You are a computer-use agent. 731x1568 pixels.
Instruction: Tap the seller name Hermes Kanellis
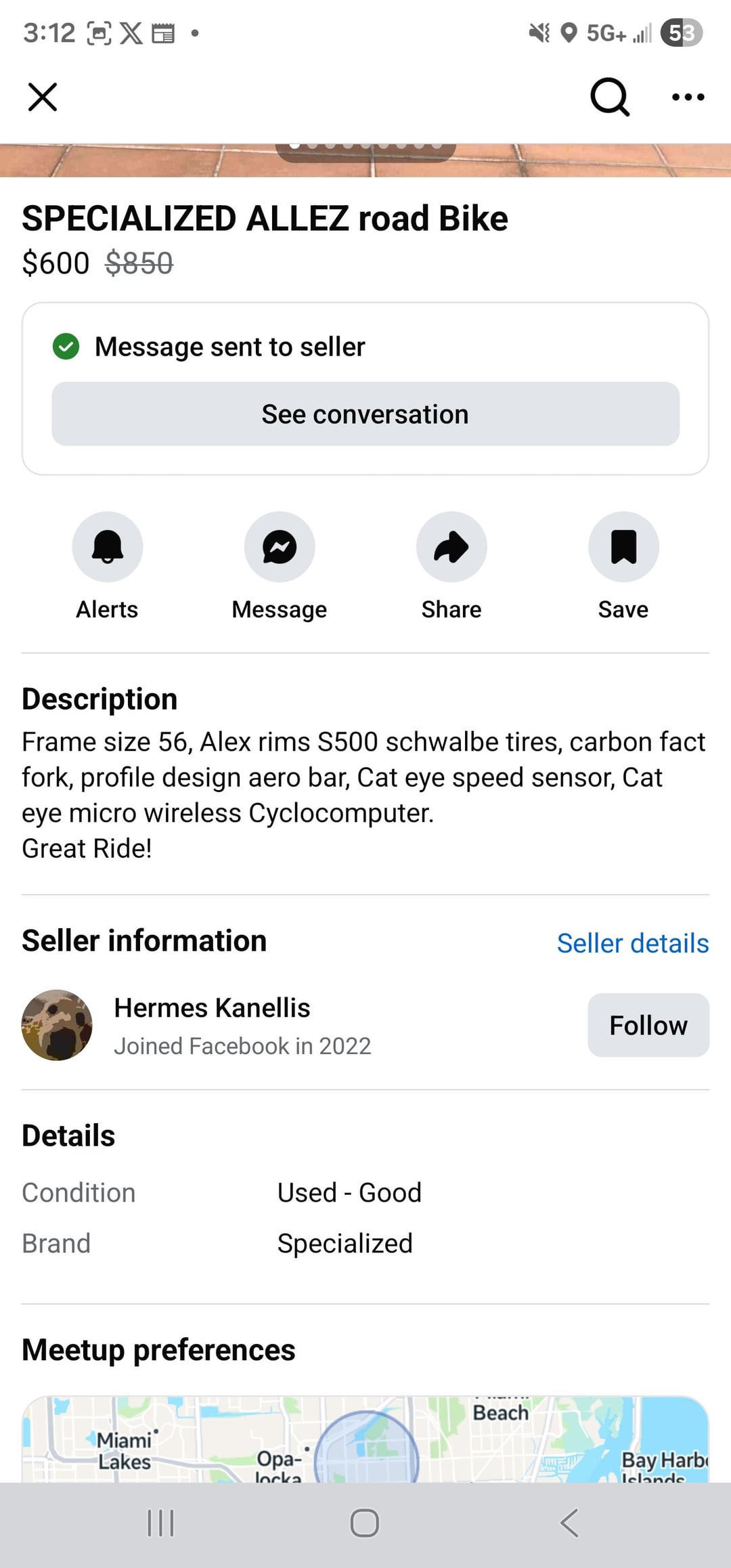coord(212,1007)
